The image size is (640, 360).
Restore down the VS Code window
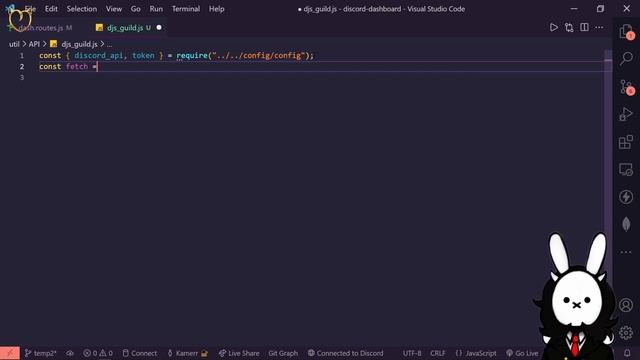(x=600, y=9)
